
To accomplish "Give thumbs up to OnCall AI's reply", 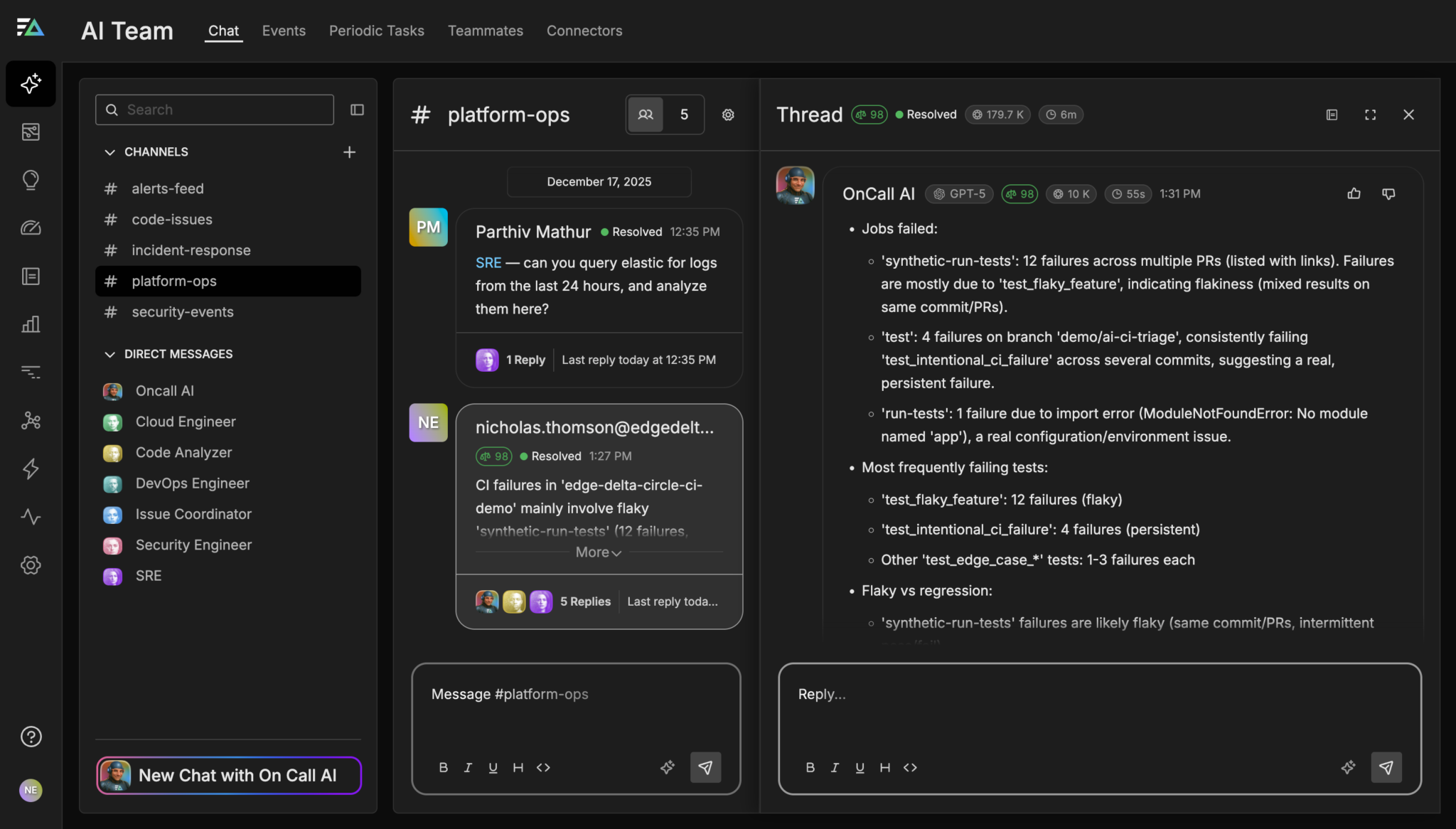I will tap(1353, 193).
